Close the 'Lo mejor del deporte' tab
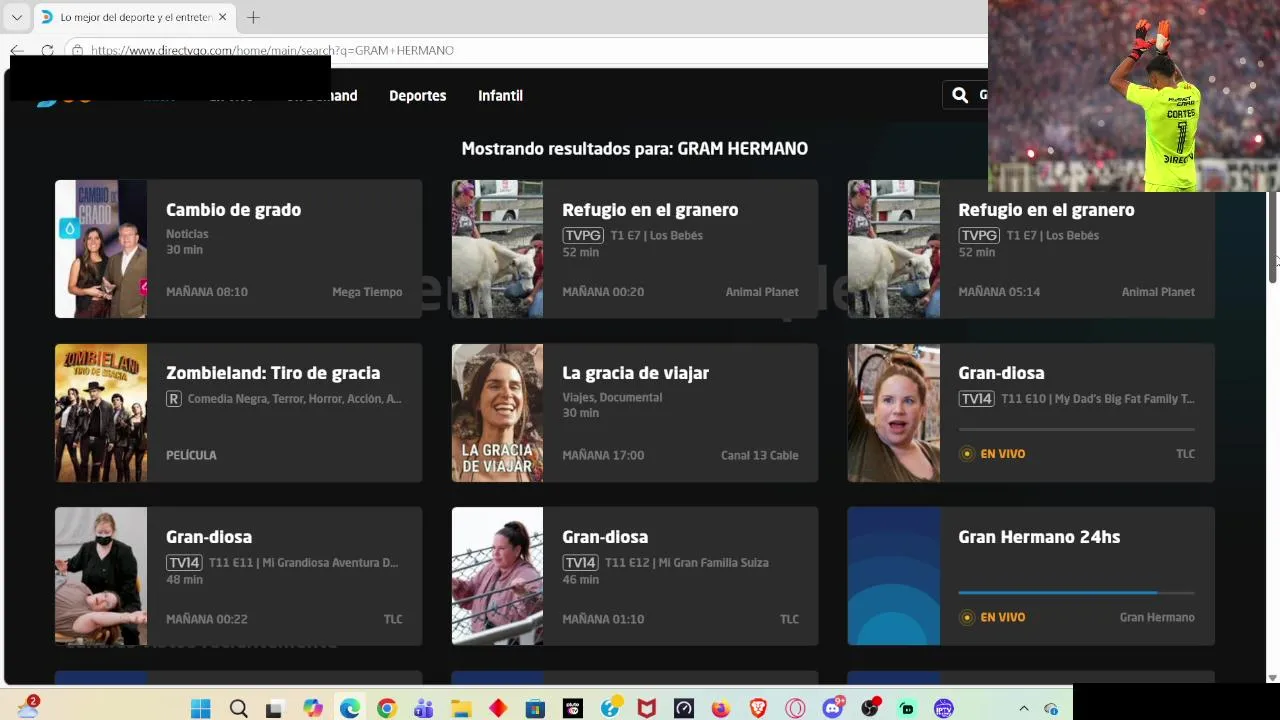Viewport: 1280px width, 720px height. pyautogui.click(x=222, y=17)
